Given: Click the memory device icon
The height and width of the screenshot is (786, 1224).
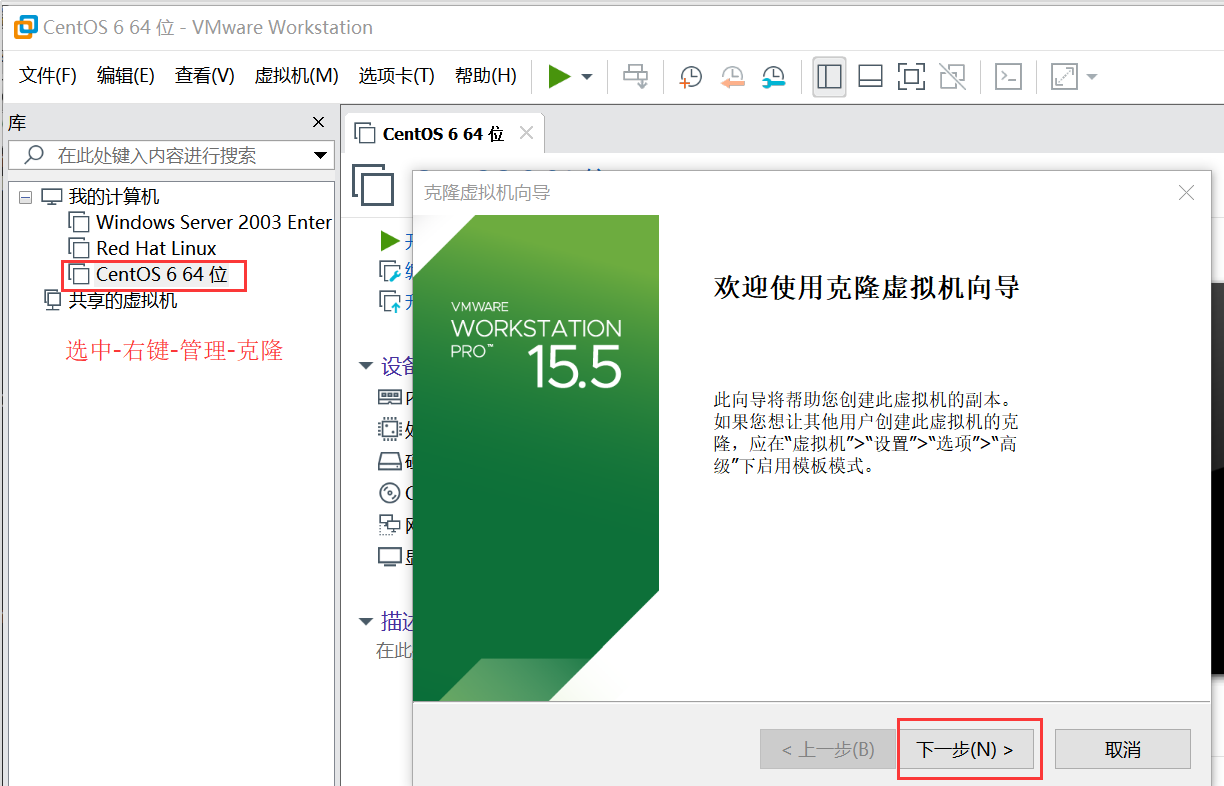Looking at the screenshot, I should [x=390, y=398].
